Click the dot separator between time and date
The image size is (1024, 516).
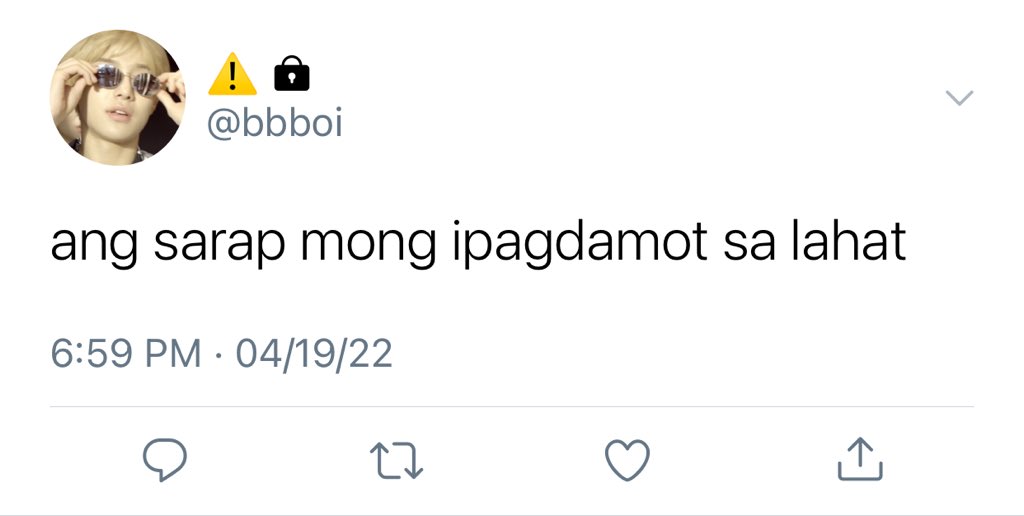[218, 355]
